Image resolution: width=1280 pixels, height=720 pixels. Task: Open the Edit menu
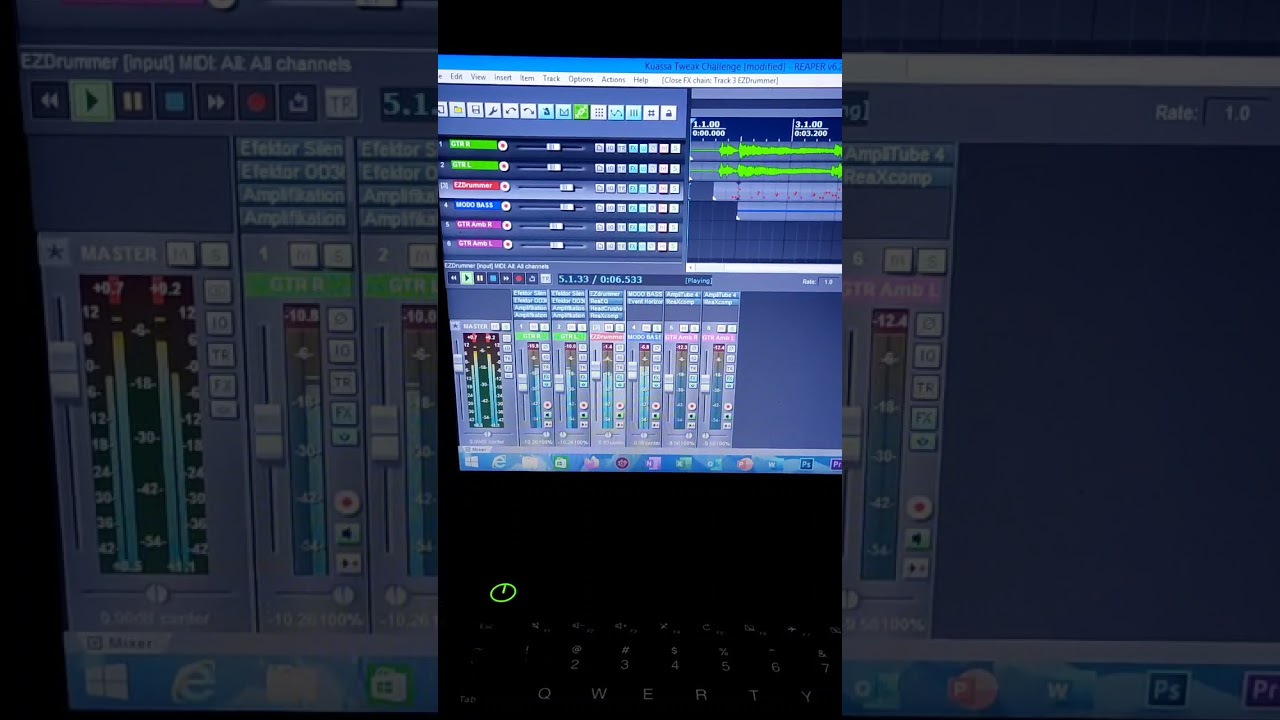pos(456,77)
